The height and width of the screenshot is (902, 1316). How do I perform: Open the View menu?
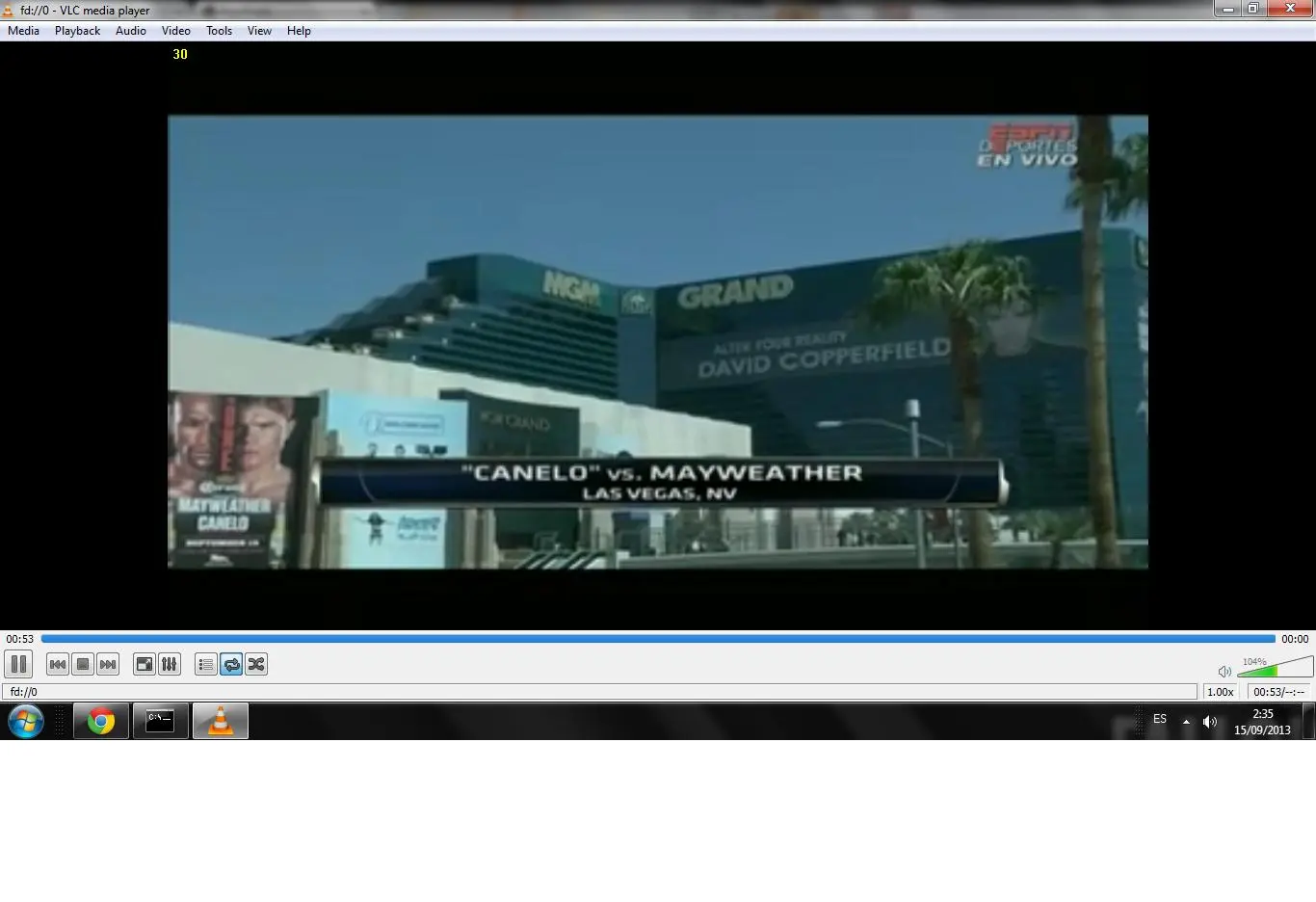259,31
